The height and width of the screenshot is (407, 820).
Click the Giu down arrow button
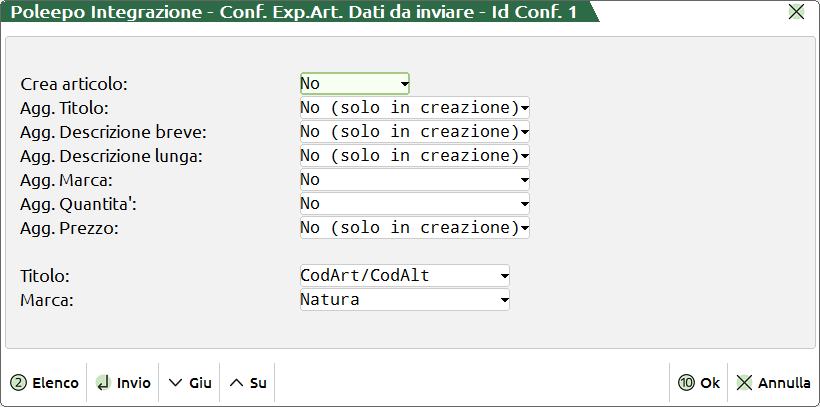[x=189, y=383]
